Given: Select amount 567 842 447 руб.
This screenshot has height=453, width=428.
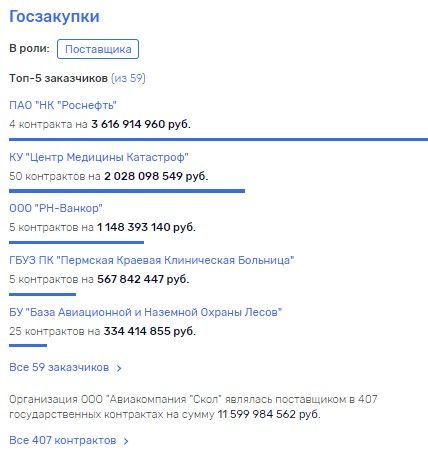Looking at the screenshot, I should [143, 279].
